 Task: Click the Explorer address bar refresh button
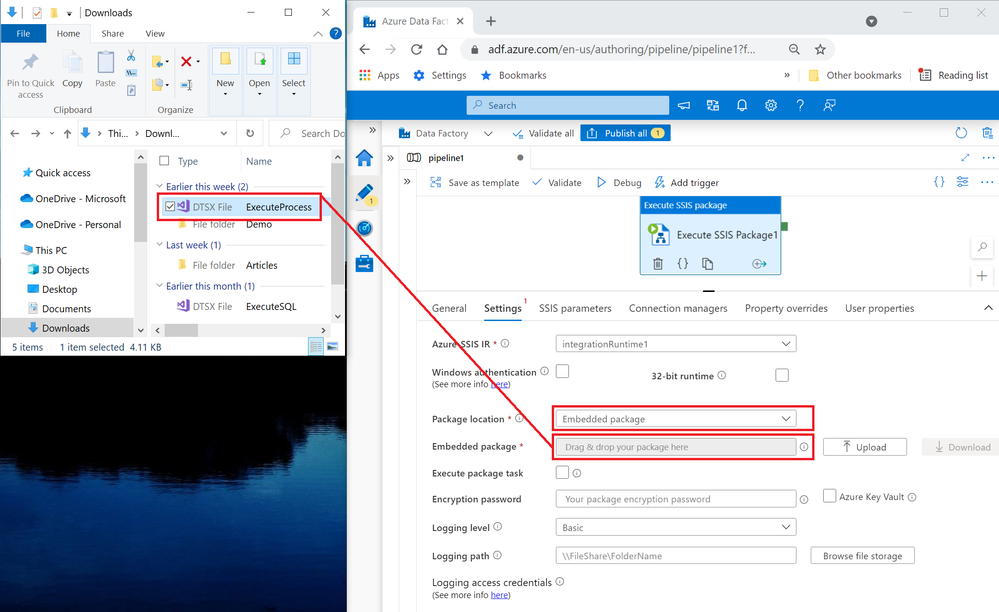250,133
